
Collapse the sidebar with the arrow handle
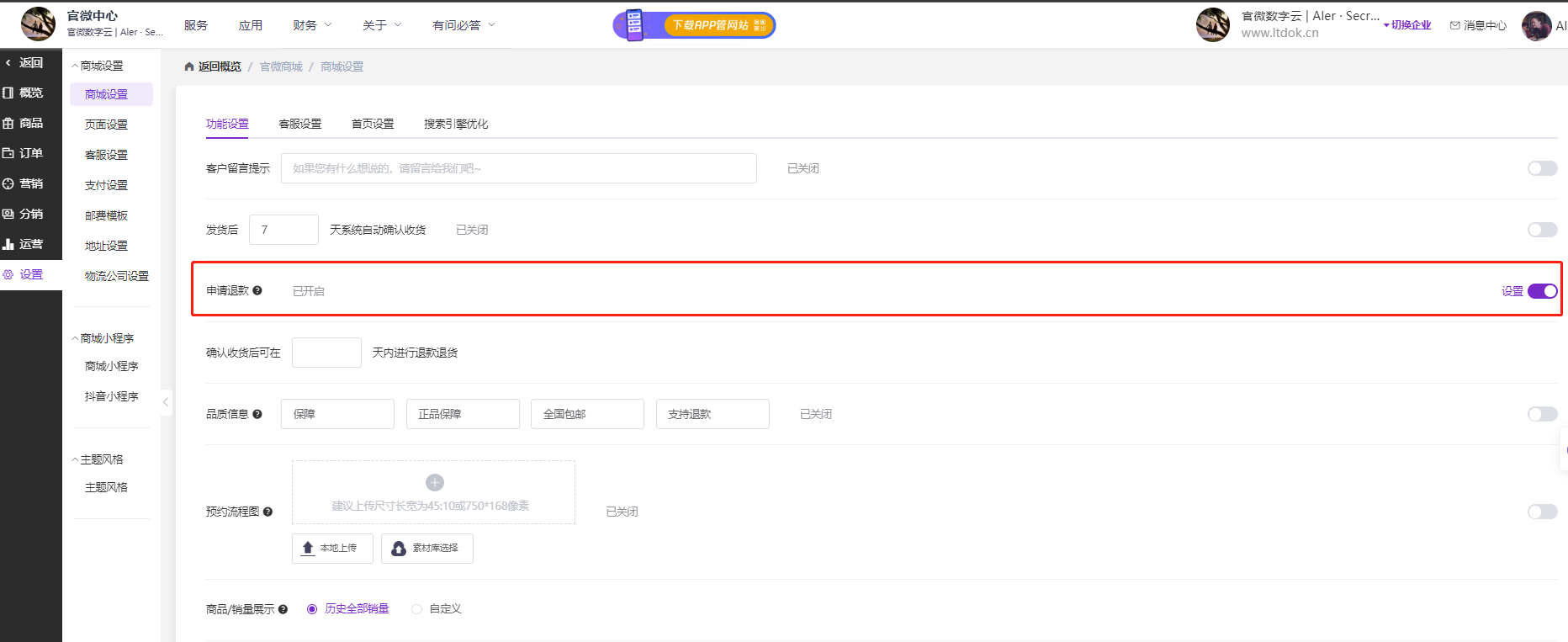click(166, 402)
